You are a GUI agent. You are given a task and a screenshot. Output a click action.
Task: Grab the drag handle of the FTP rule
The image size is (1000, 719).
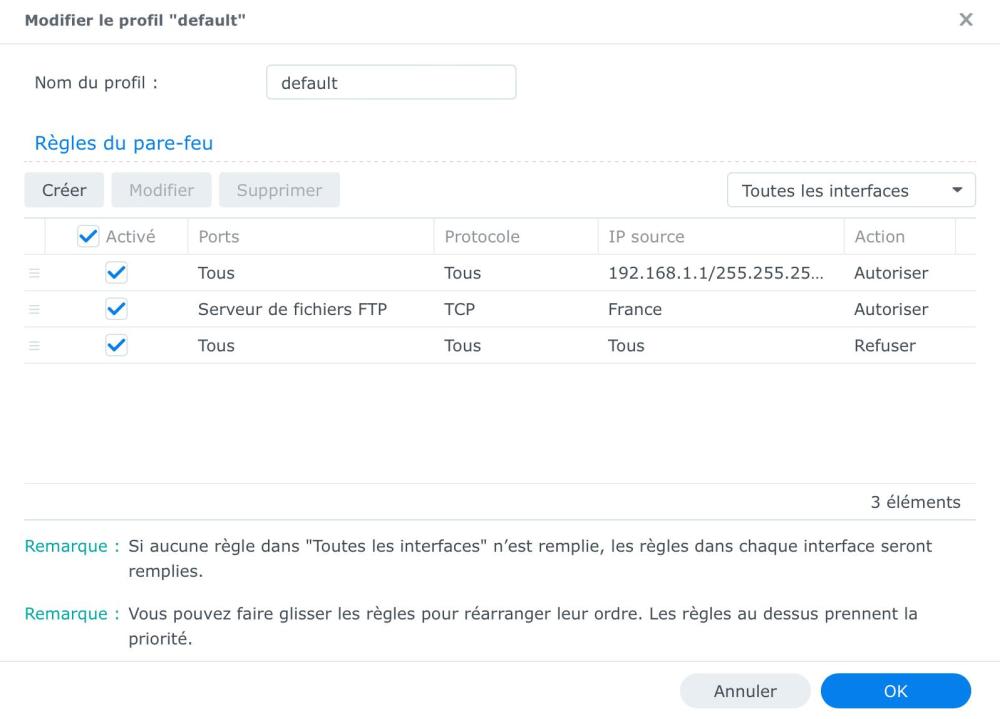[34, 309]
